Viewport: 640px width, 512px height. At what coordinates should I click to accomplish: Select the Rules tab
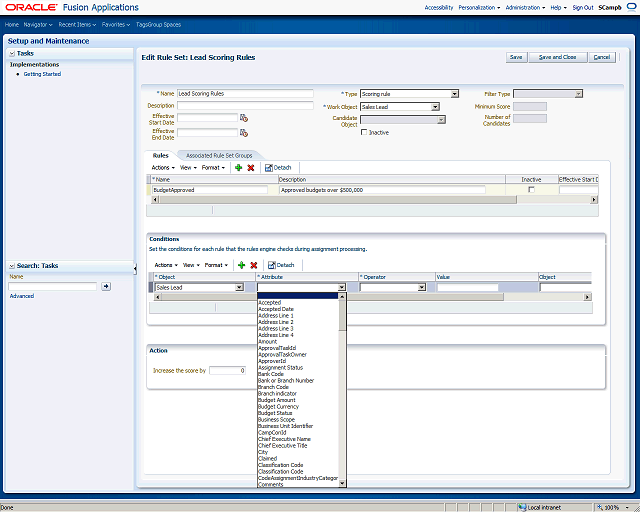pyautogui.click(x=160, y=156)
